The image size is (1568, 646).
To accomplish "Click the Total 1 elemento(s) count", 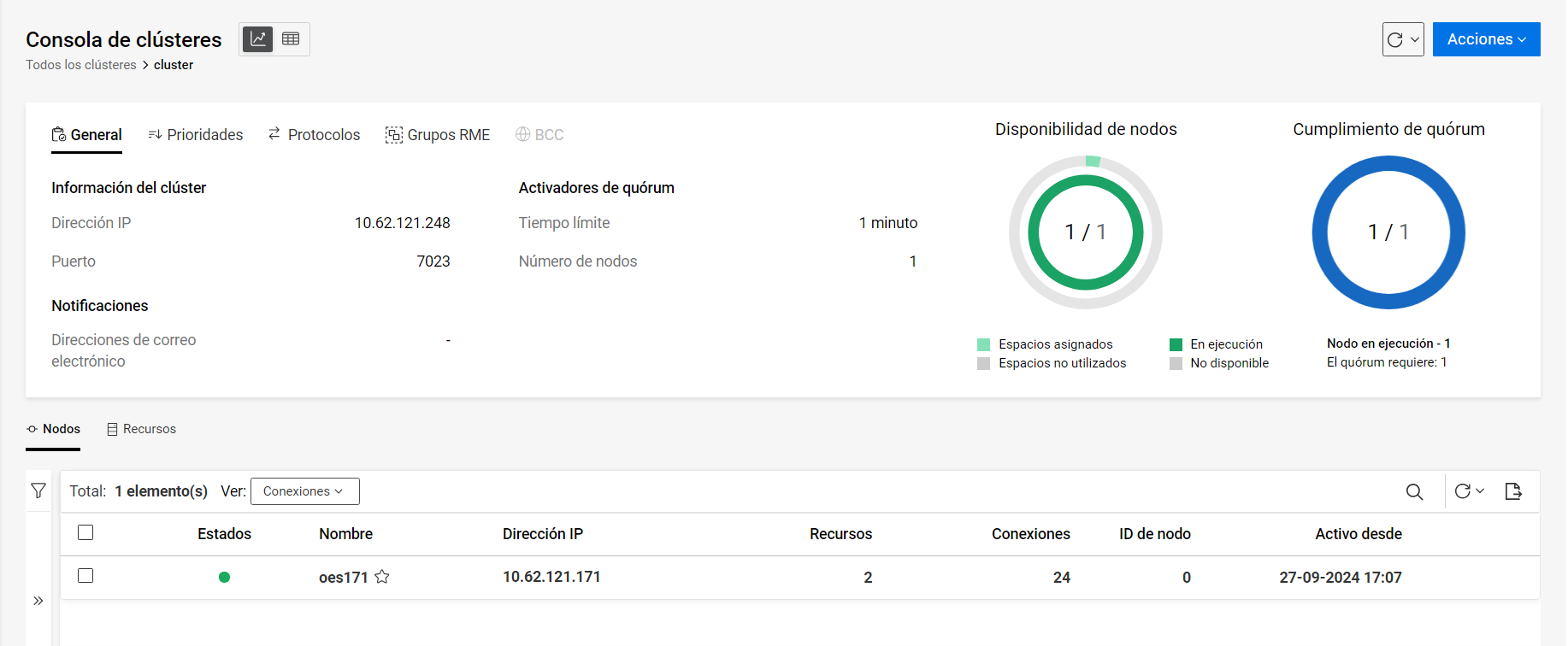I will tap(139, 491).
